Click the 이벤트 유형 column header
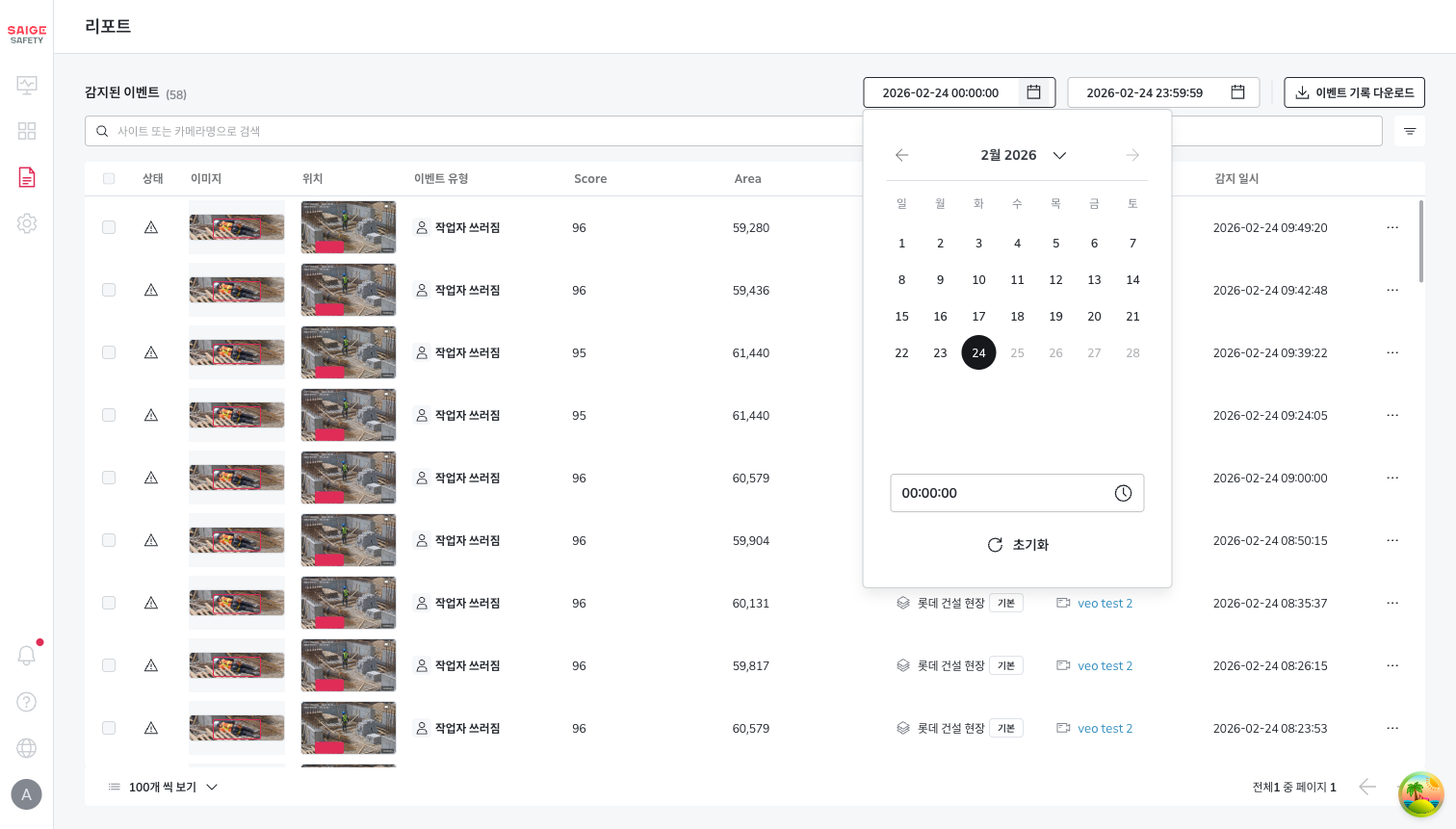 pos(441,178)
